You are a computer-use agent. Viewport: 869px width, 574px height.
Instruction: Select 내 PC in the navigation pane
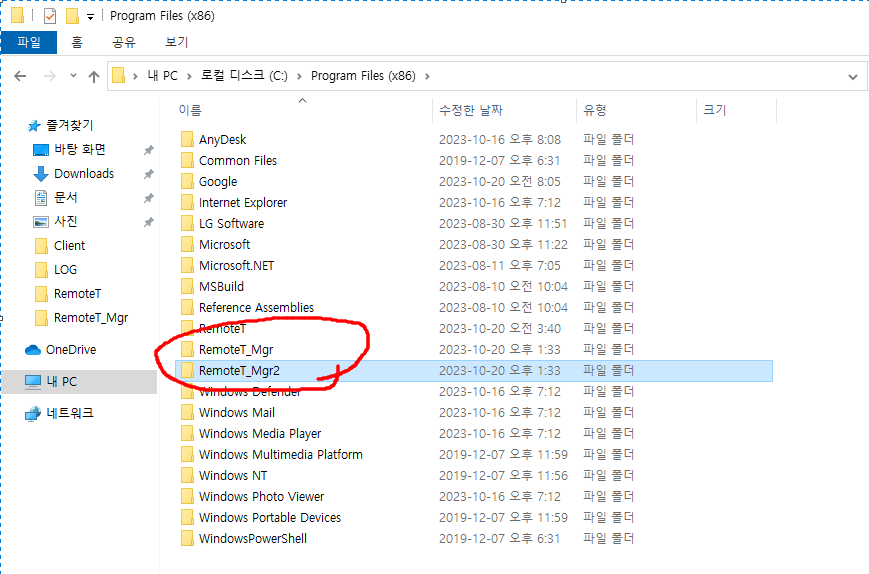62,382
